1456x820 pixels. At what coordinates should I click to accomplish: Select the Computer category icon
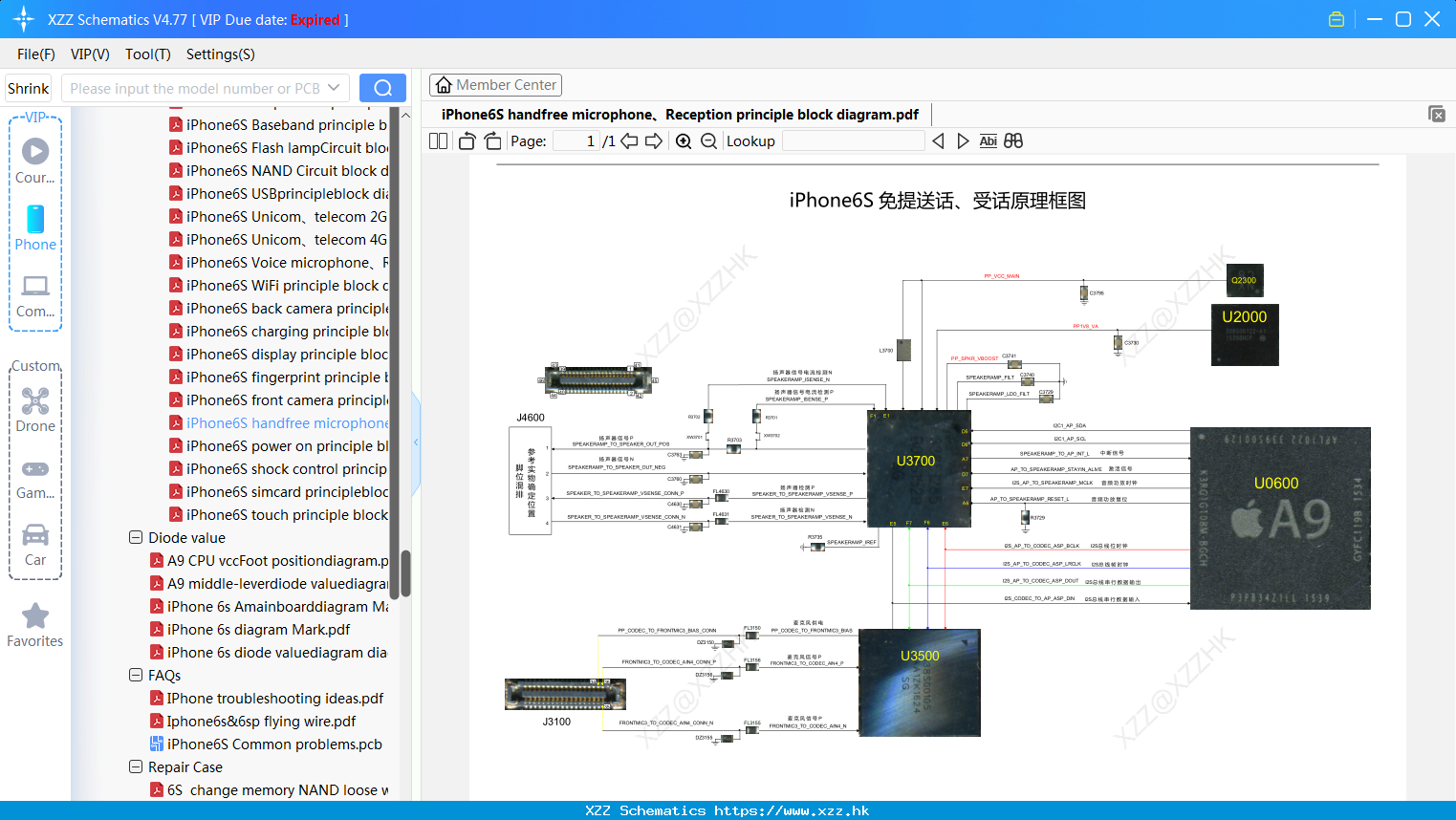35,285
